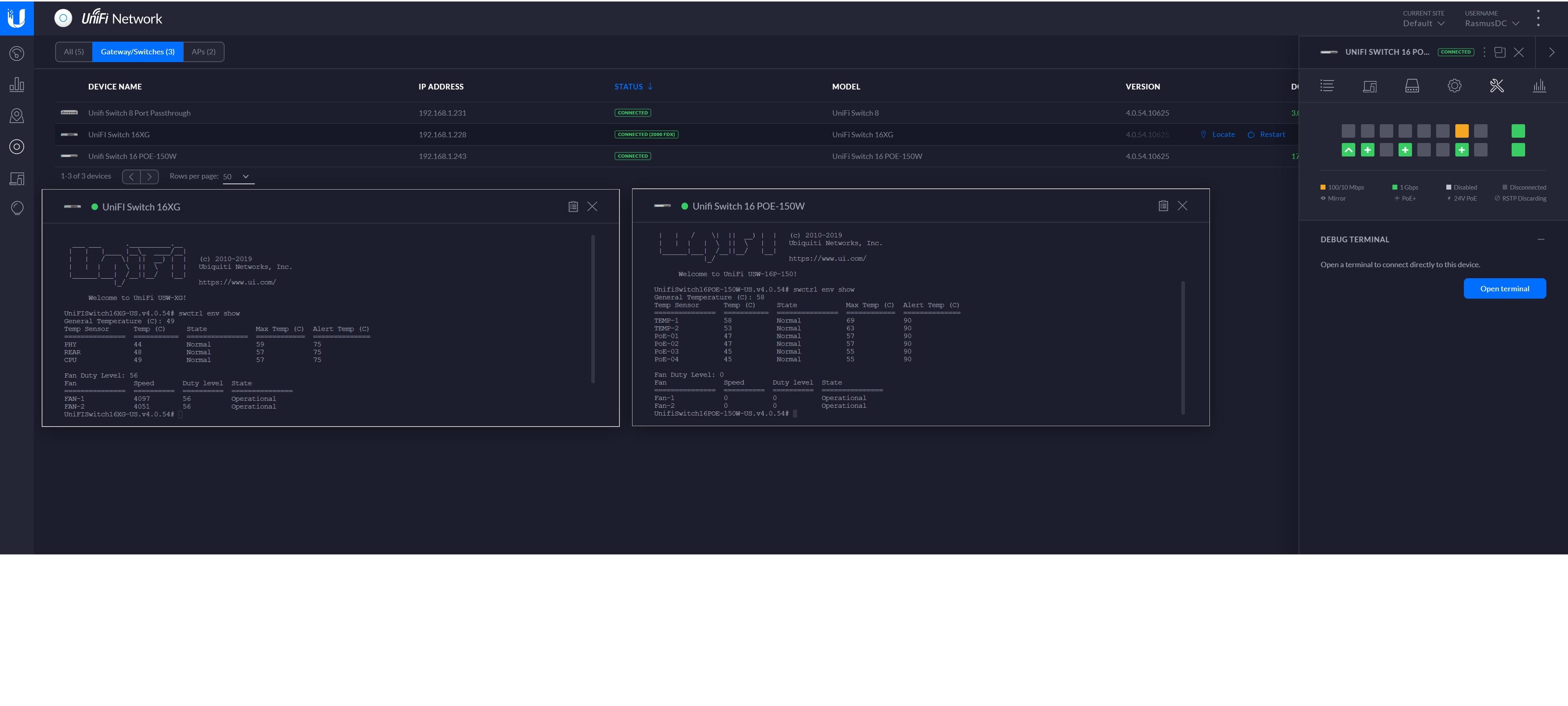Open the vertical three-dot menu beside username
This screenshot has width=1568, height=706.
click(1538, 18)
